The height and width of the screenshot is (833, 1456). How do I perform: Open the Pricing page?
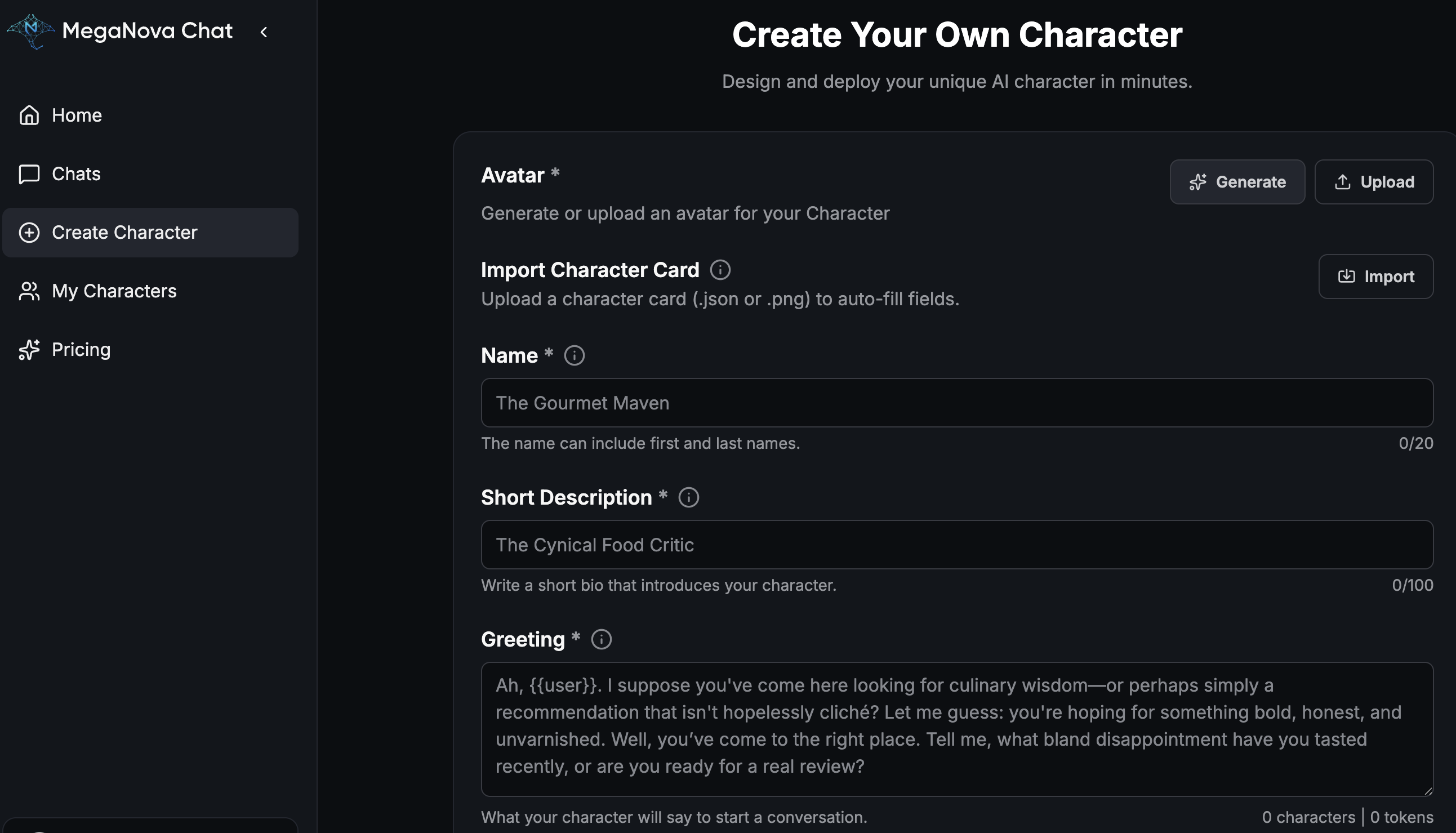point(81,350)
